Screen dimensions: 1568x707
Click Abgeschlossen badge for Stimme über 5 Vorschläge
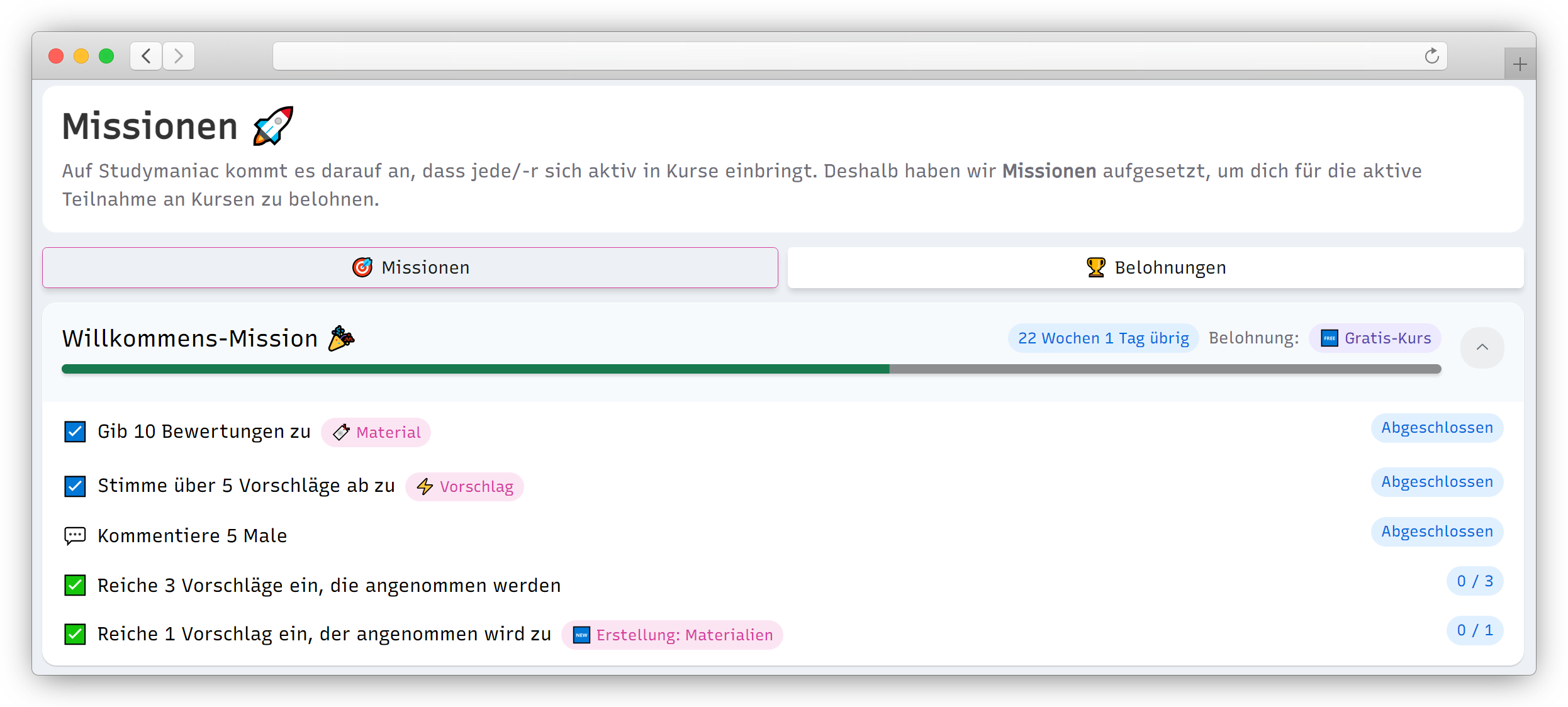[1437, 482]
